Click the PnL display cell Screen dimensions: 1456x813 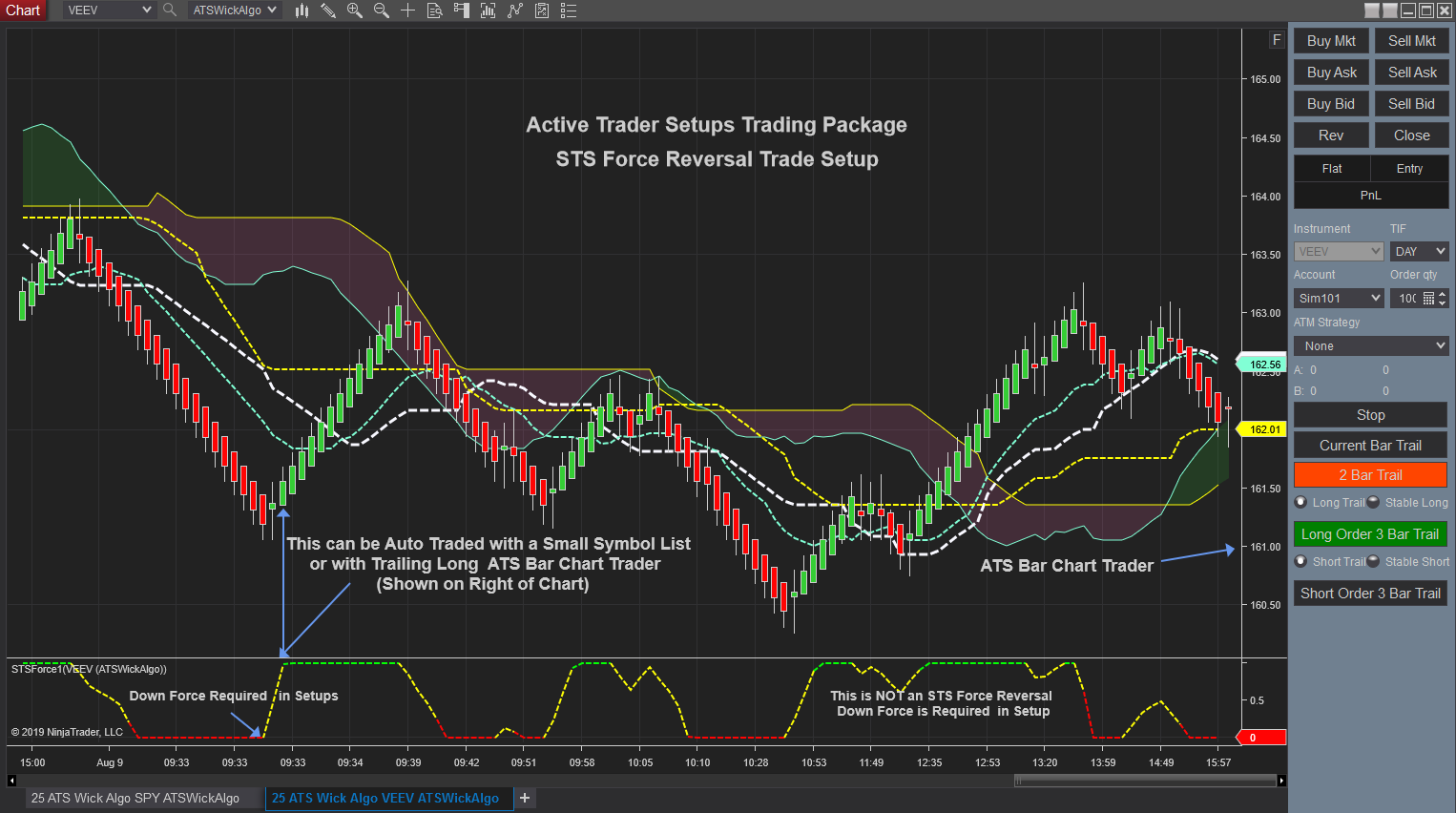pos(1371,196)
